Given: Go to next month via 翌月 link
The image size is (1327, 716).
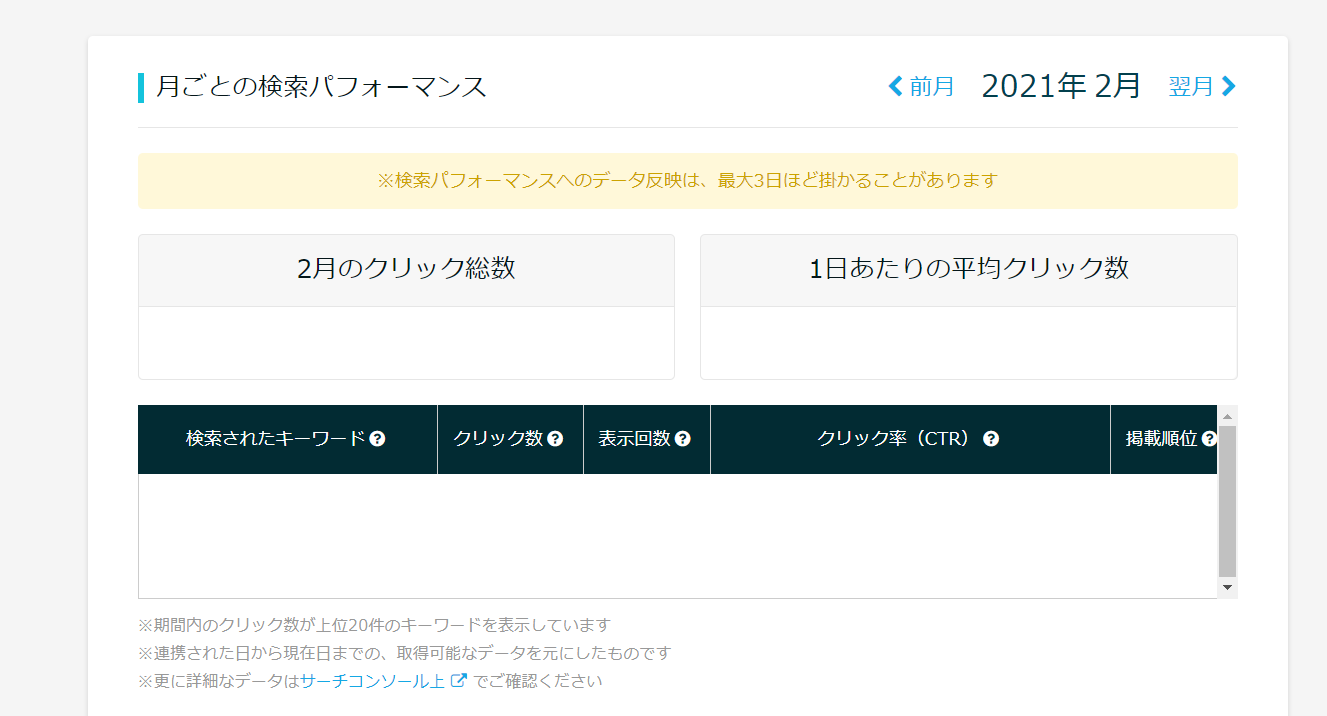Looking at the screenshot, I should coord(1203,87).
